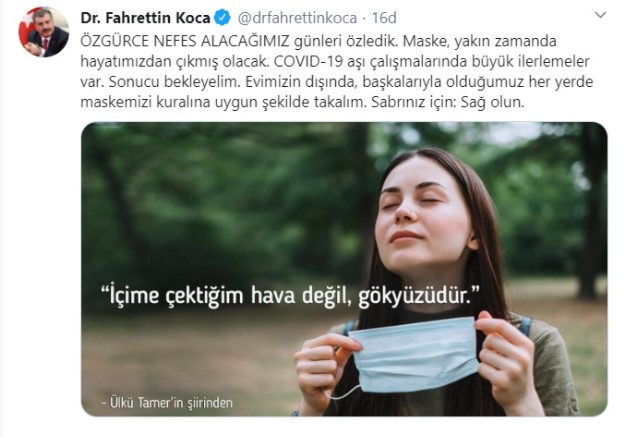This screenshot has height=437, width=642.
Task: Click the 16d tweet timestamp
Action: point(384,18)
